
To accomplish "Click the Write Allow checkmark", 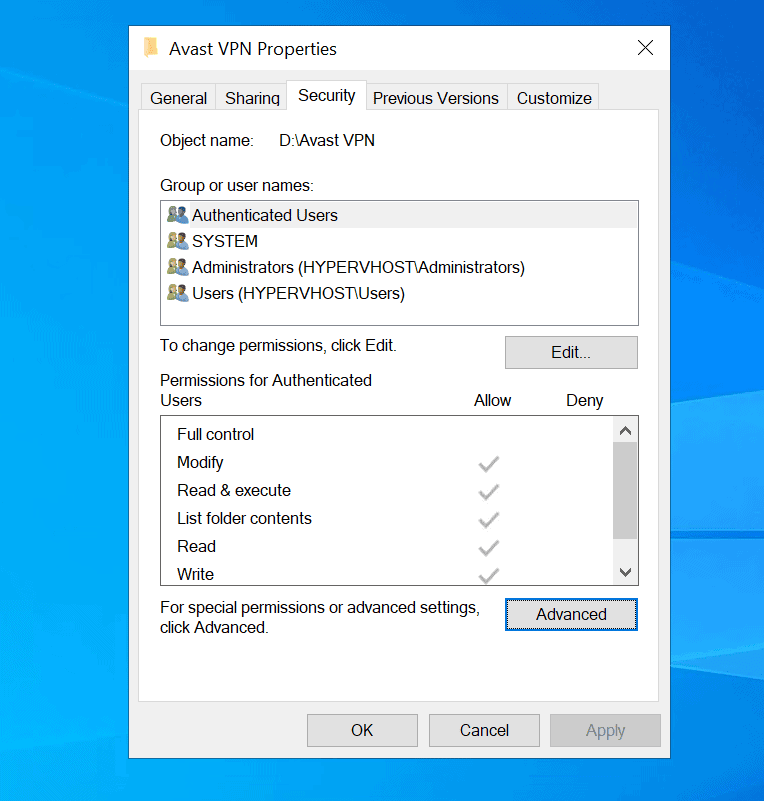I will [488, 576].
